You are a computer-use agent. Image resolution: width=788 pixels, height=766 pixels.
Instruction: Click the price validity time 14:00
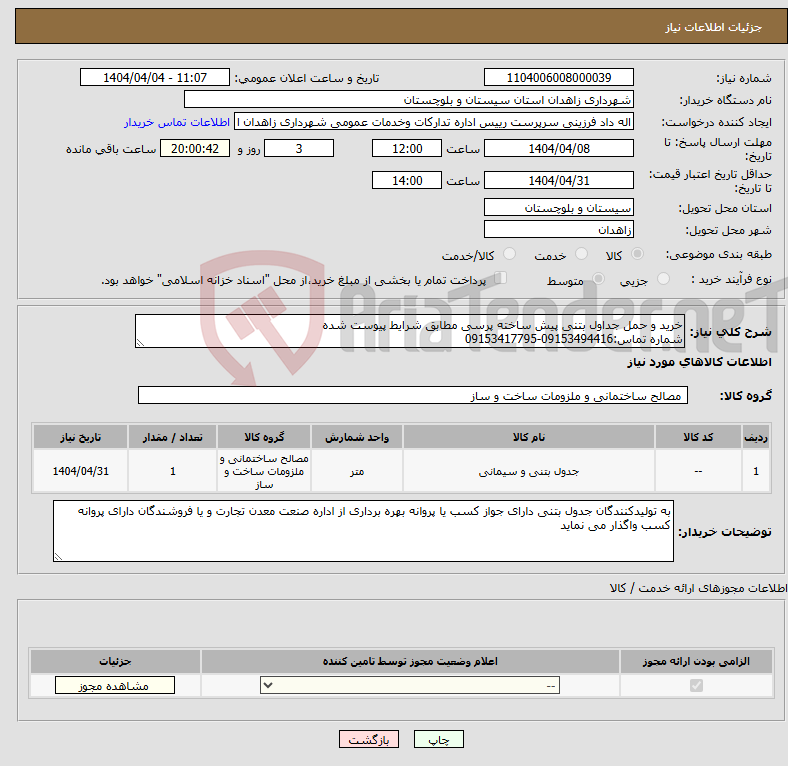(x=407, y=180)
